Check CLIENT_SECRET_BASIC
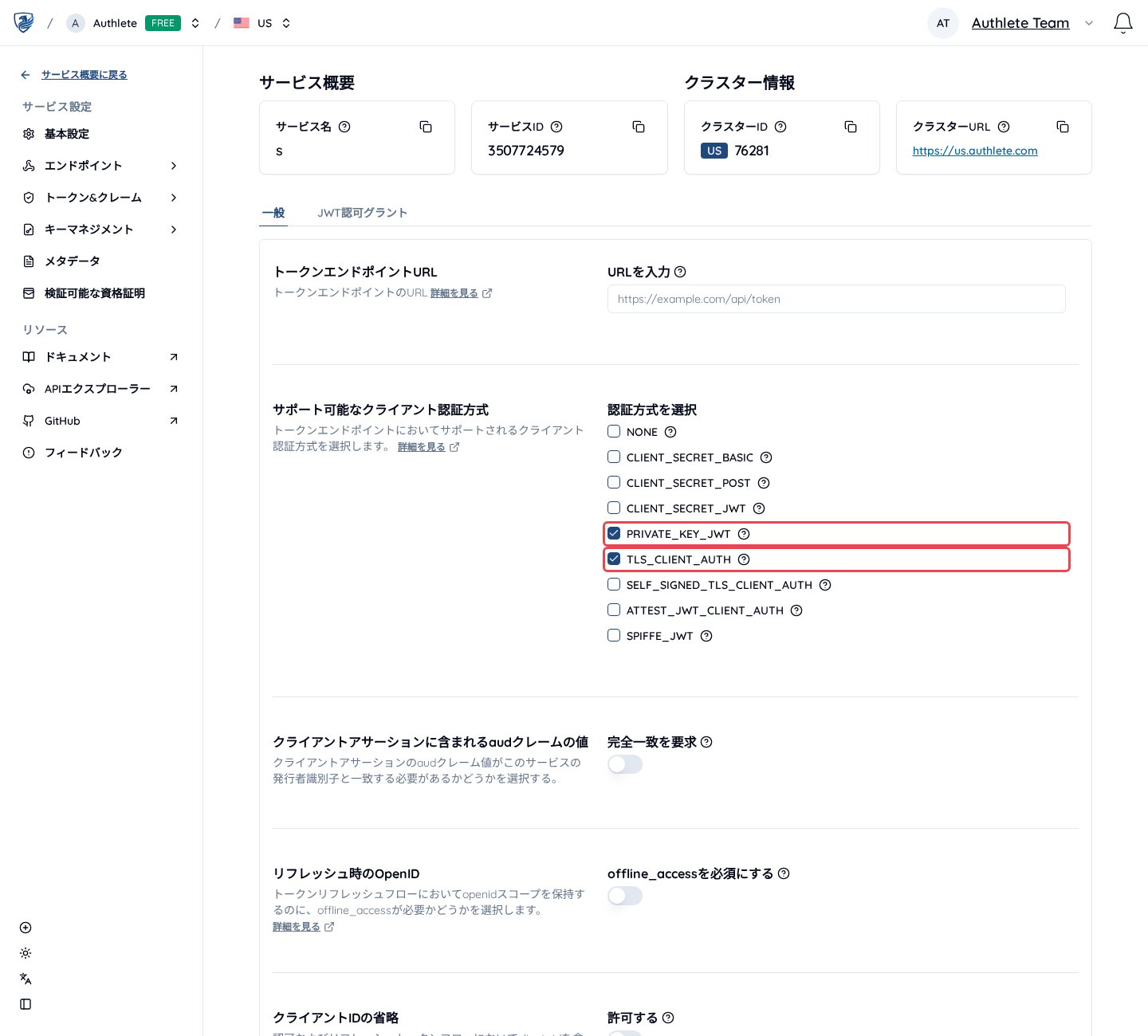The height and width of the screenshot is (1036, 1148). pos(614,457)
